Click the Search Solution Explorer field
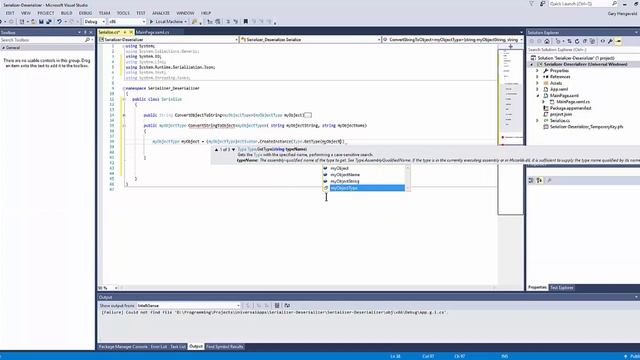640x360 pixels. click(583, 50)
